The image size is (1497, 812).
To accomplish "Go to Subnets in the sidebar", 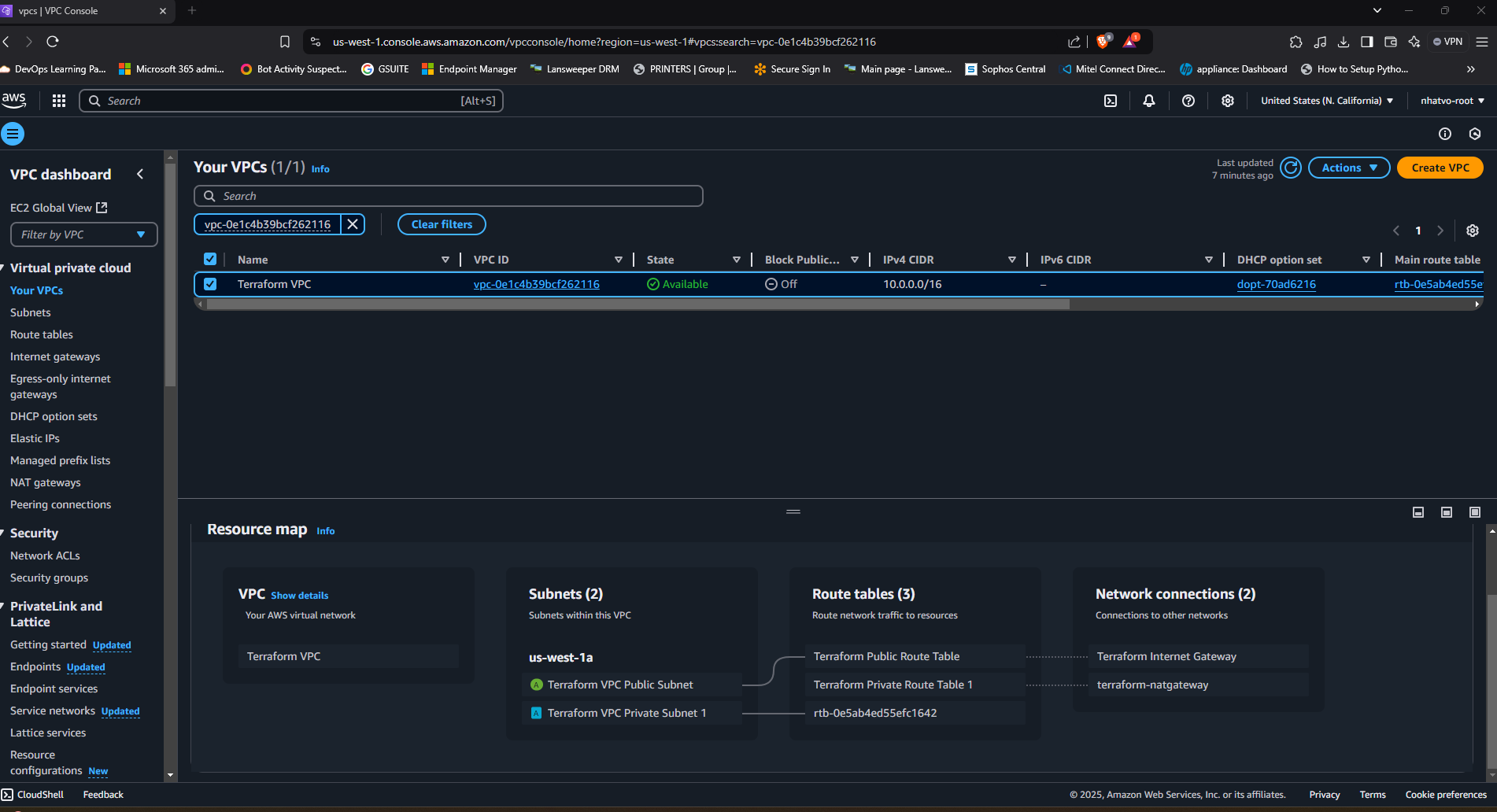I will (31, 312).
